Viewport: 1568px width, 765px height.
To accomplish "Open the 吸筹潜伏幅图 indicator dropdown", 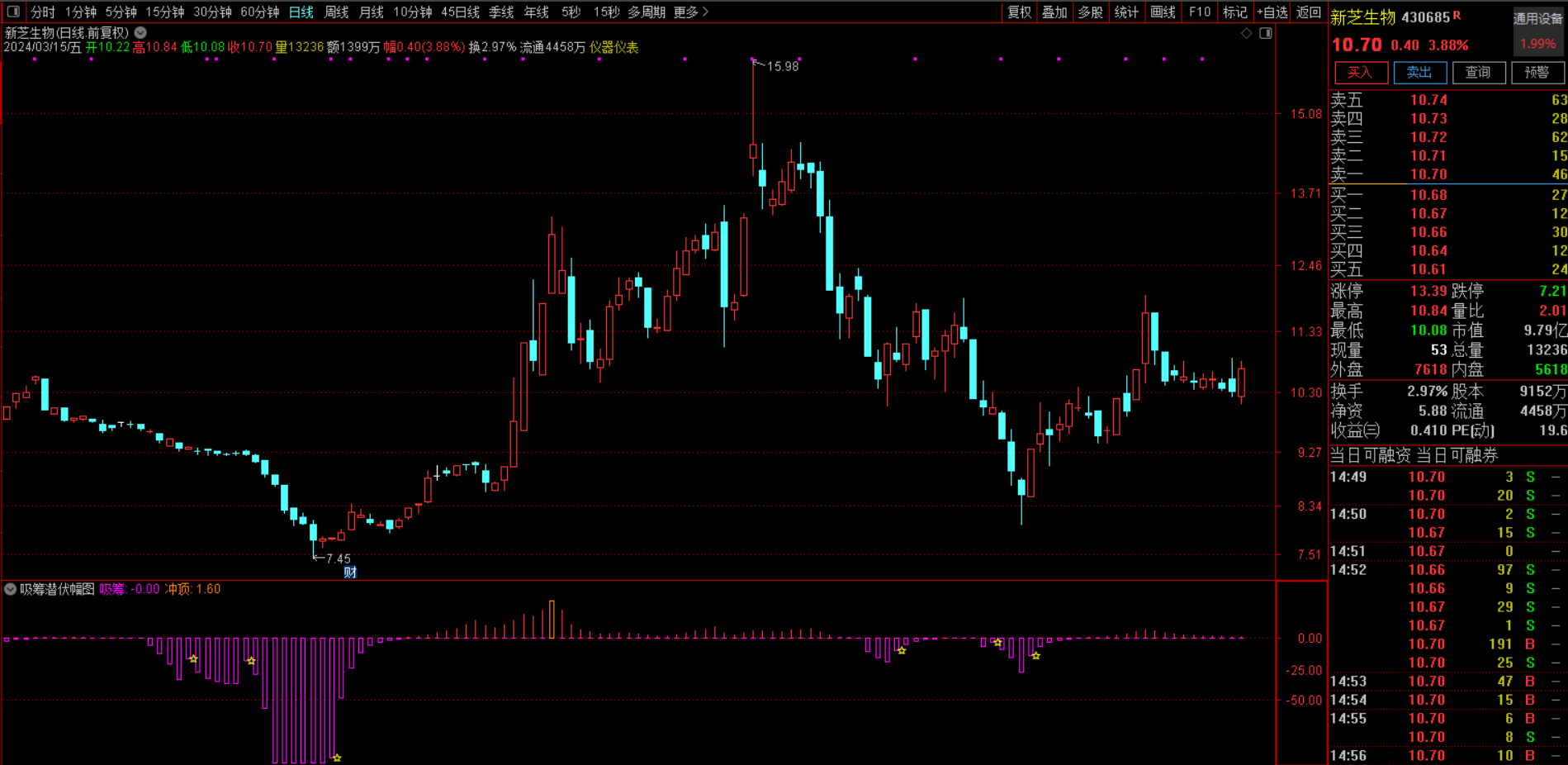I will 11,589.
